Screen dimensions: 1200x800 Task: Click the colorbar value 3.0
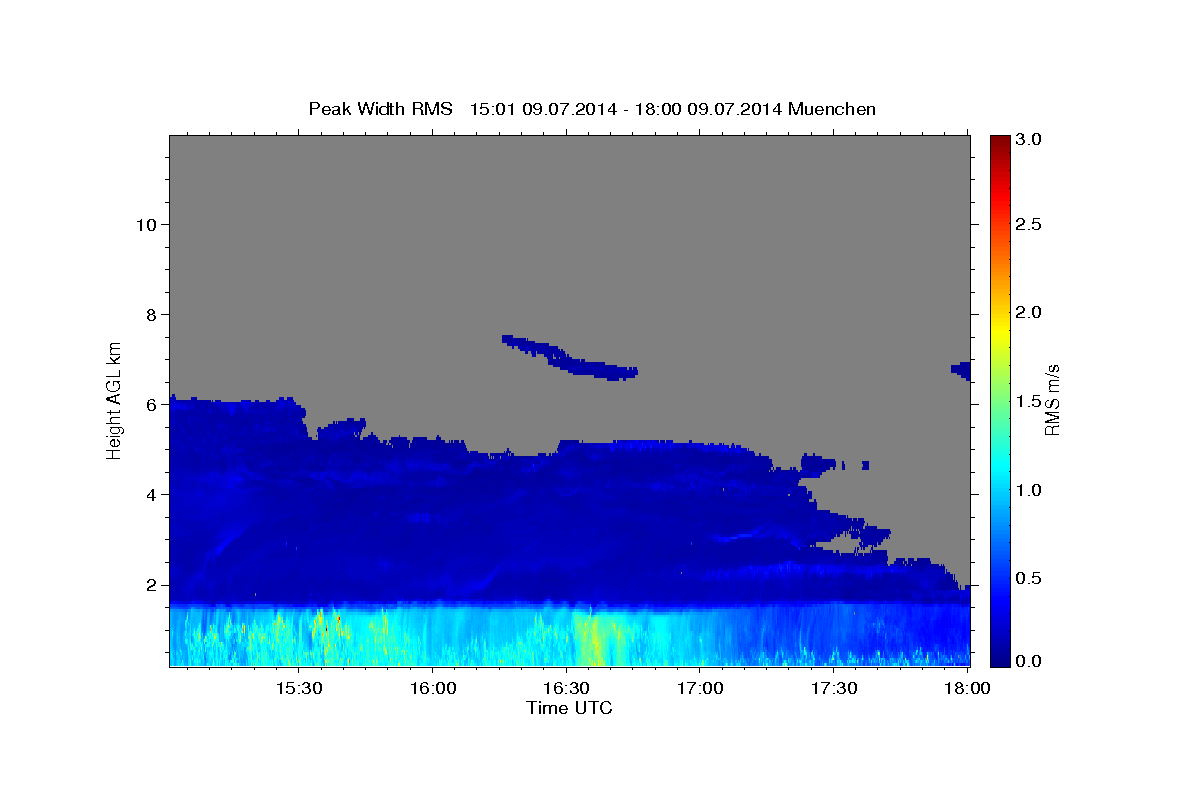(1030, 139)
